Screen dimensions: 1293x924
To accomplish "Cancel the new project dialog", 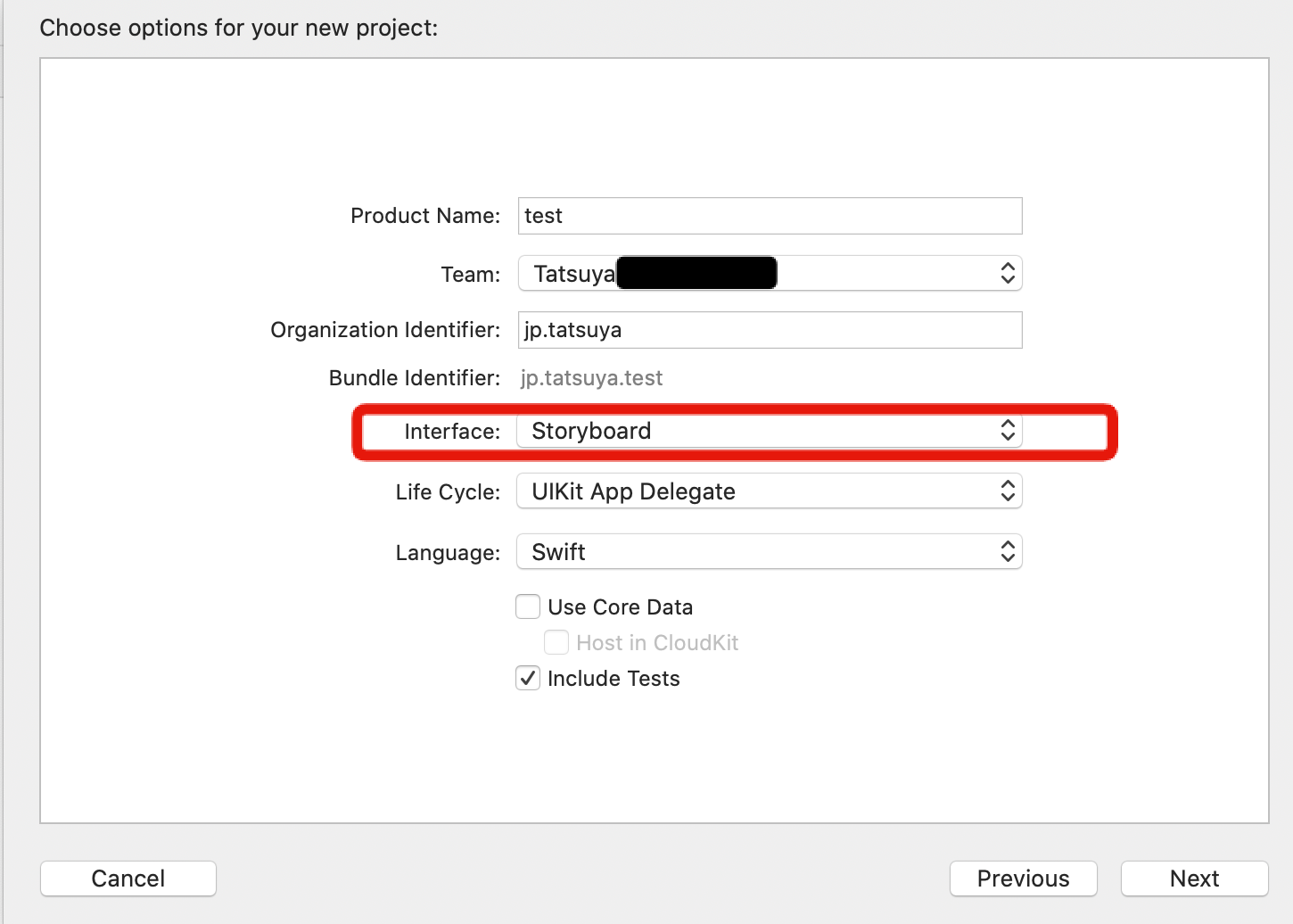I will (x=128, y=879).
